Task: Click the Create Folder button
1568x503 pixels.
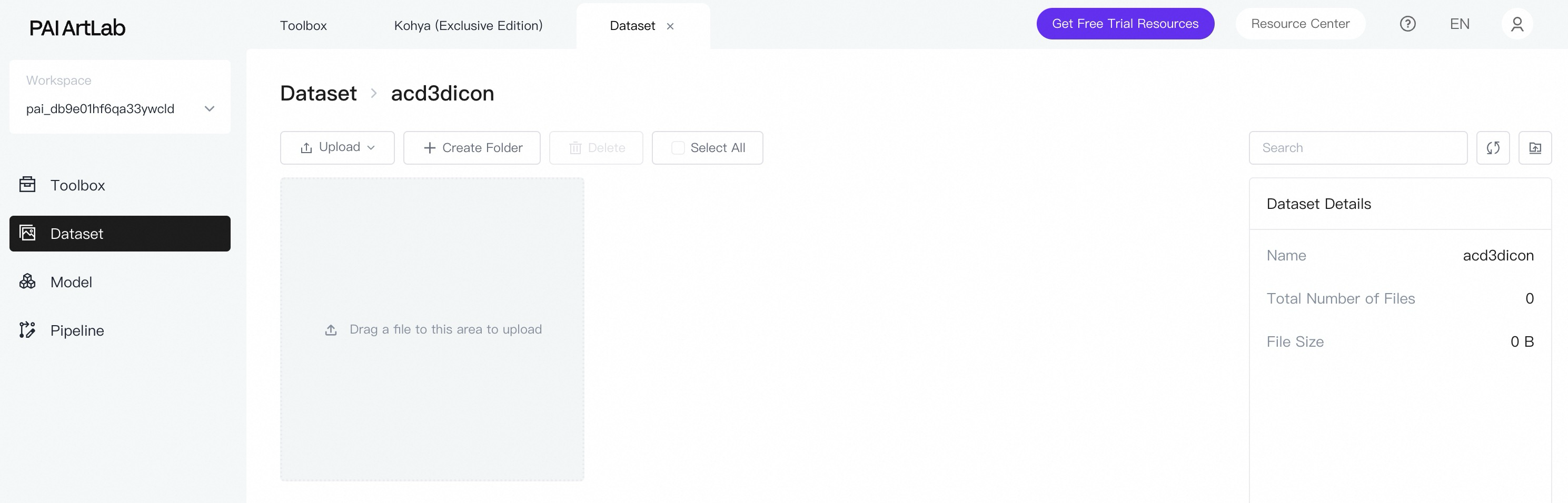Action: click(x=472, y=148)
